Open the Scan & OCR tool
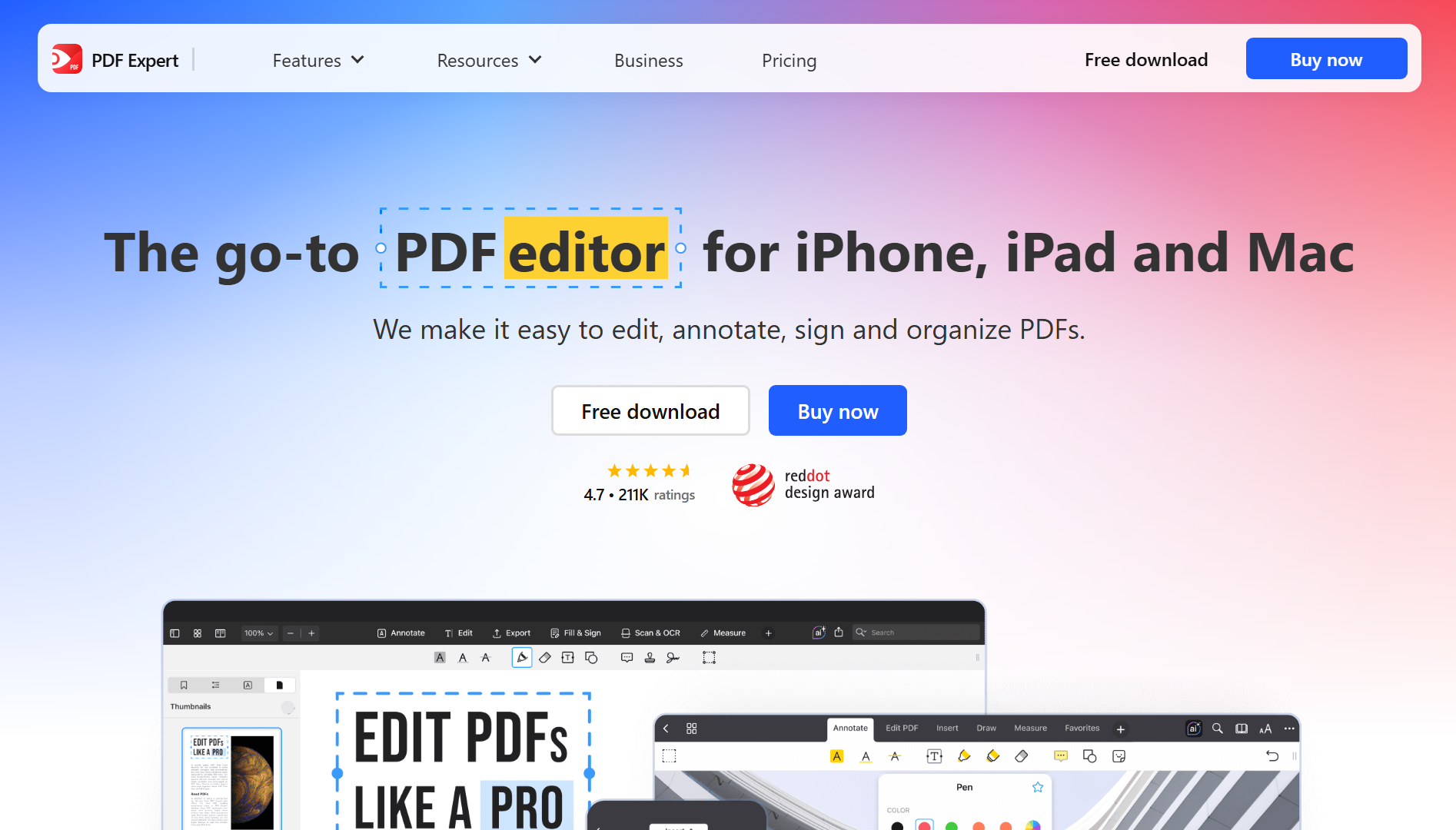The image size is (1456, 830). [651, 632]
